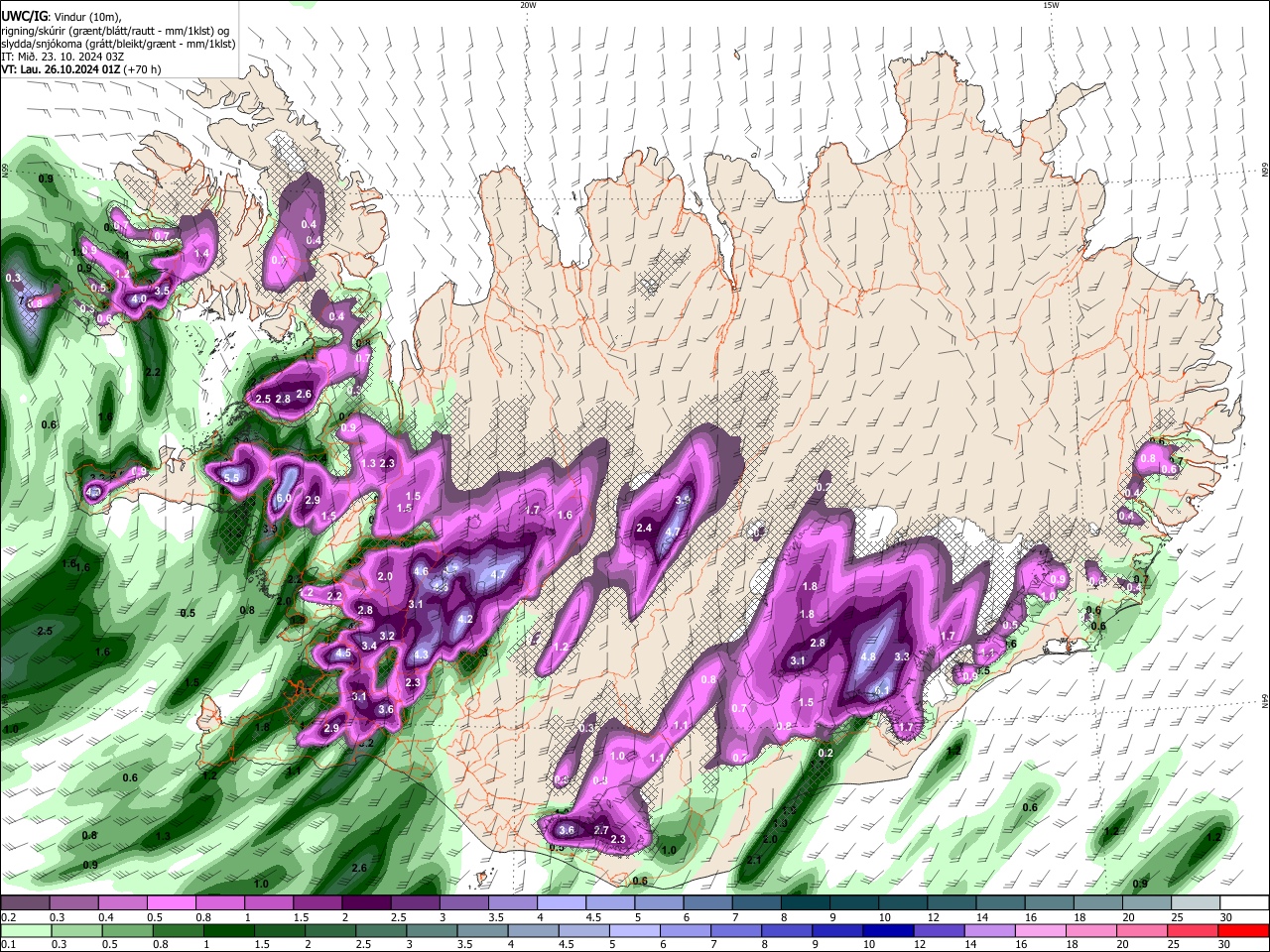Select the 5.5 precipitation value on the map
Image resolution: width=1270 pixels, height=952 pixels.
pyautogui.click(x=232, y=477)
